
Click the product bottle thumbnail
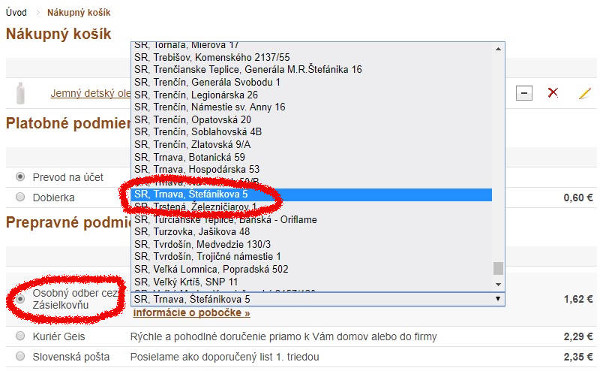pyautogui.click(x=21, y=93)
